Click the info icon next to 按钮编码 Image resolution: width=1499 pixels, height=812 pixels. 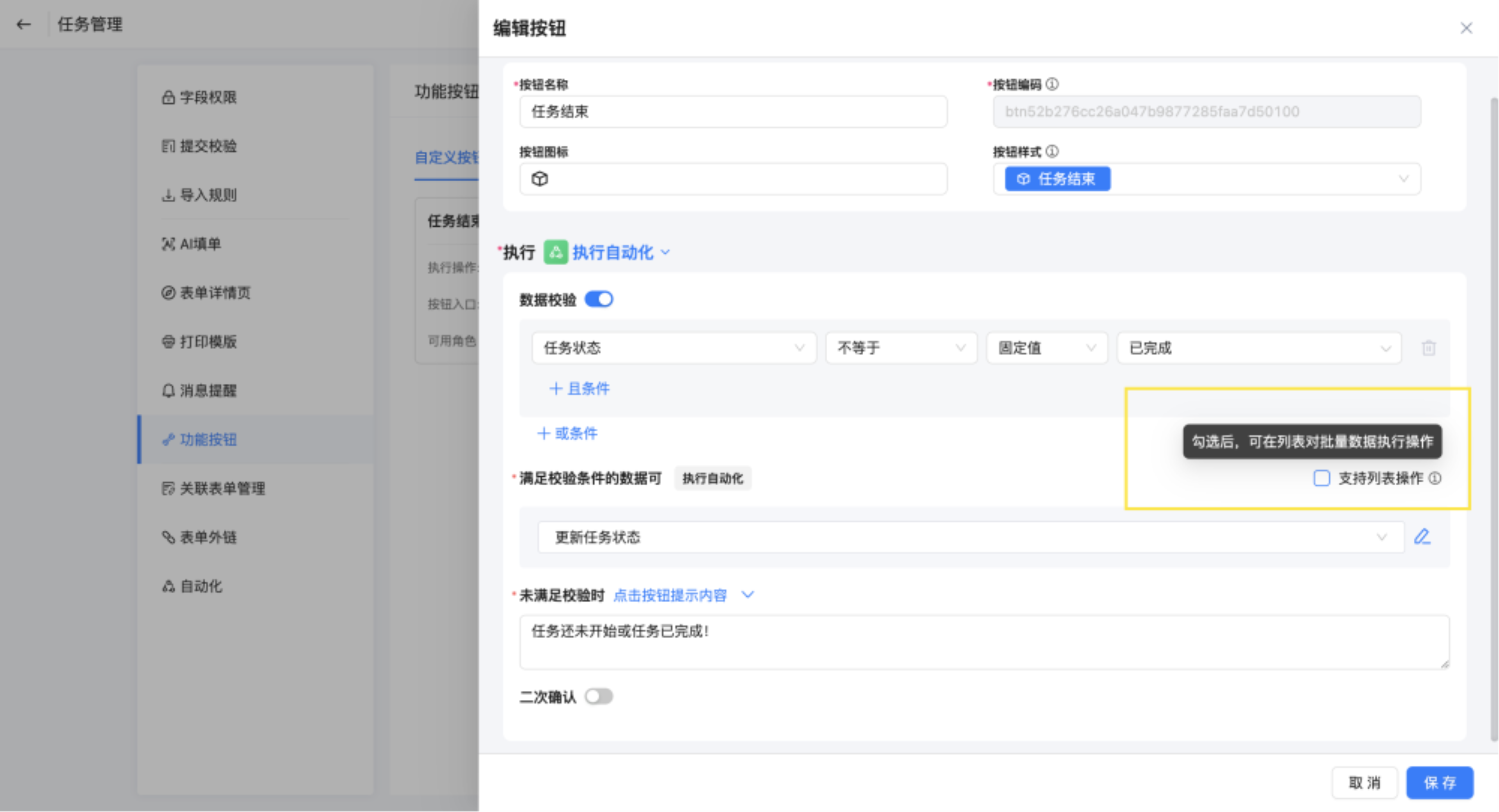(1051, 84)
